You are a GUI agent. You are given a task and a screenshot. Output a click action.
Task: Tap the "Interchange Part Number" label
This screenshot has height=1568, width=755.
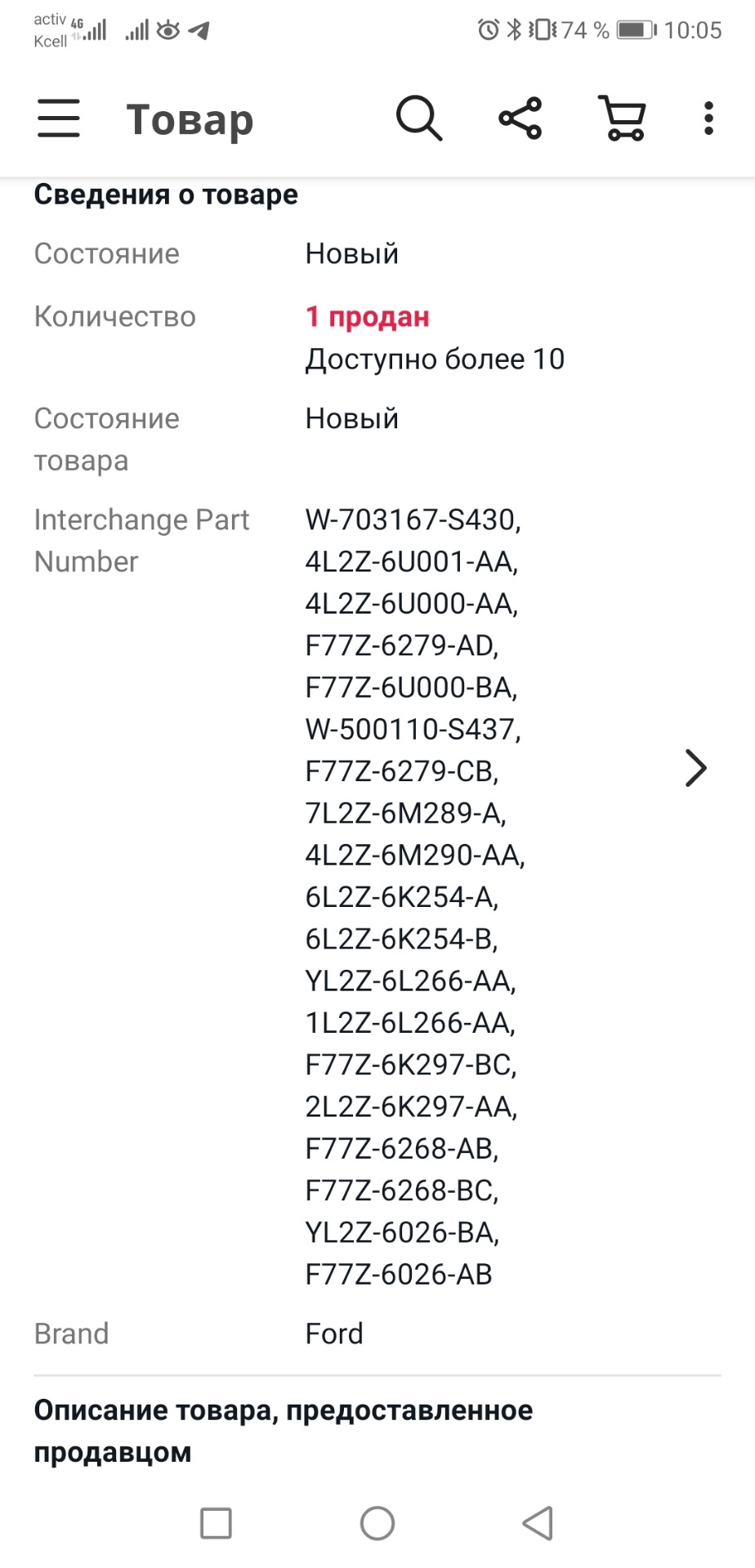[141, 540]
